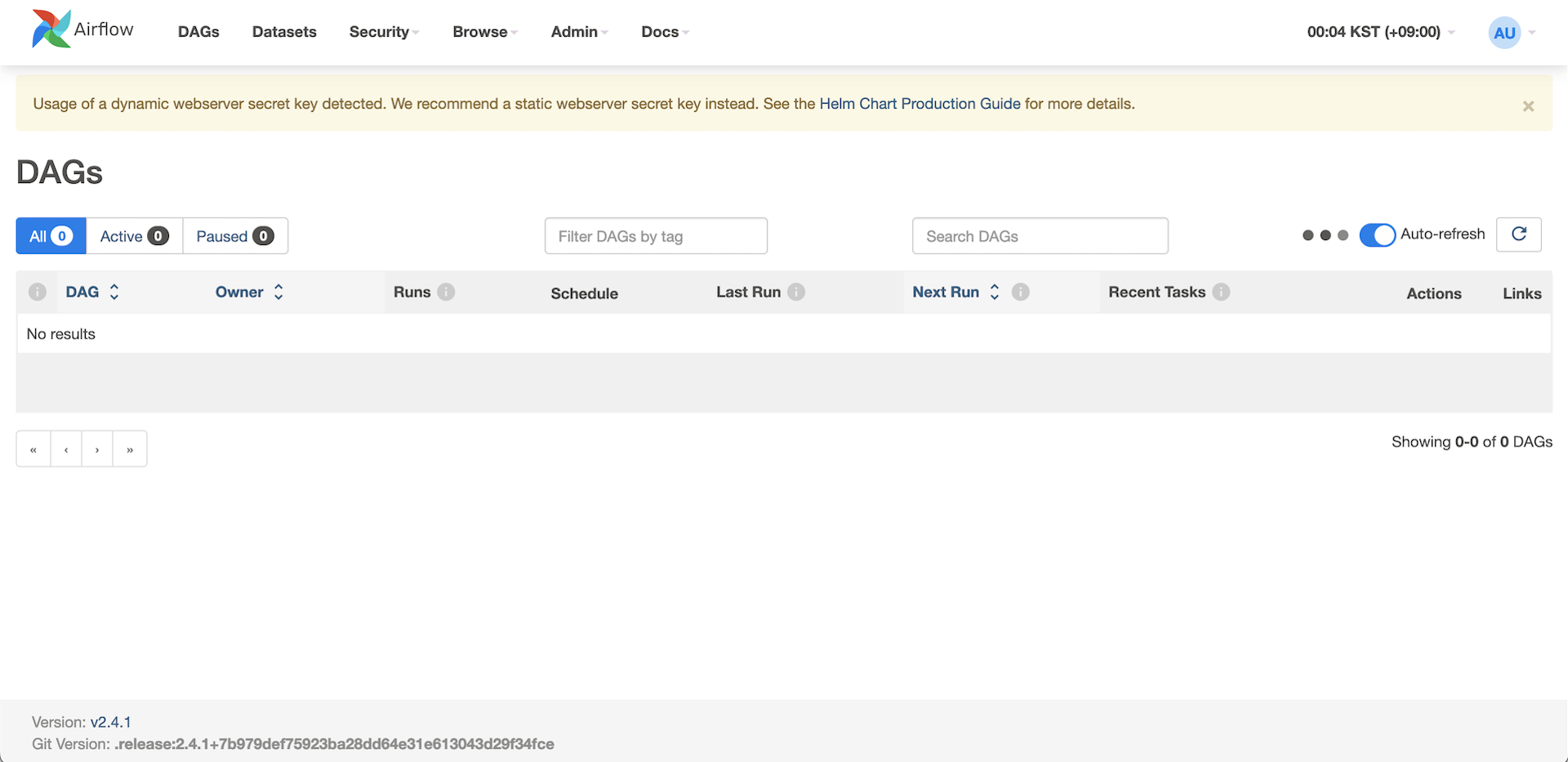Click the 'Showing 0-0 of 0 DAGs' text

(x=1472, y=442)
